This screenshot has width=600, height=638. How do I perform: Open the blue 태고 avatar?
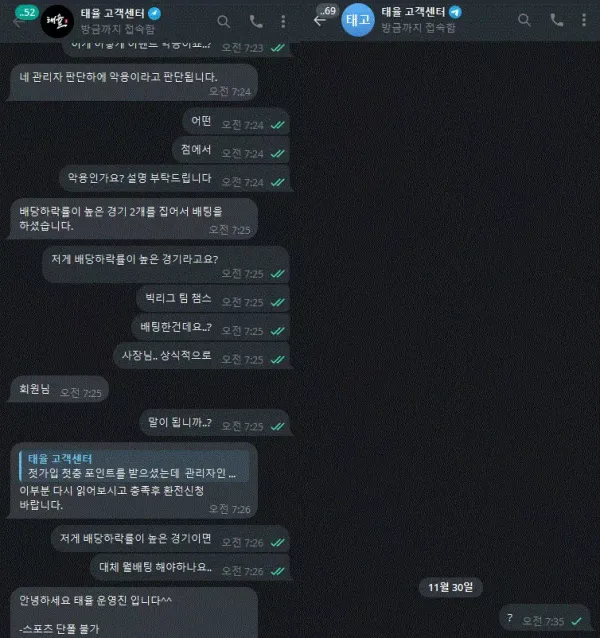358,20
